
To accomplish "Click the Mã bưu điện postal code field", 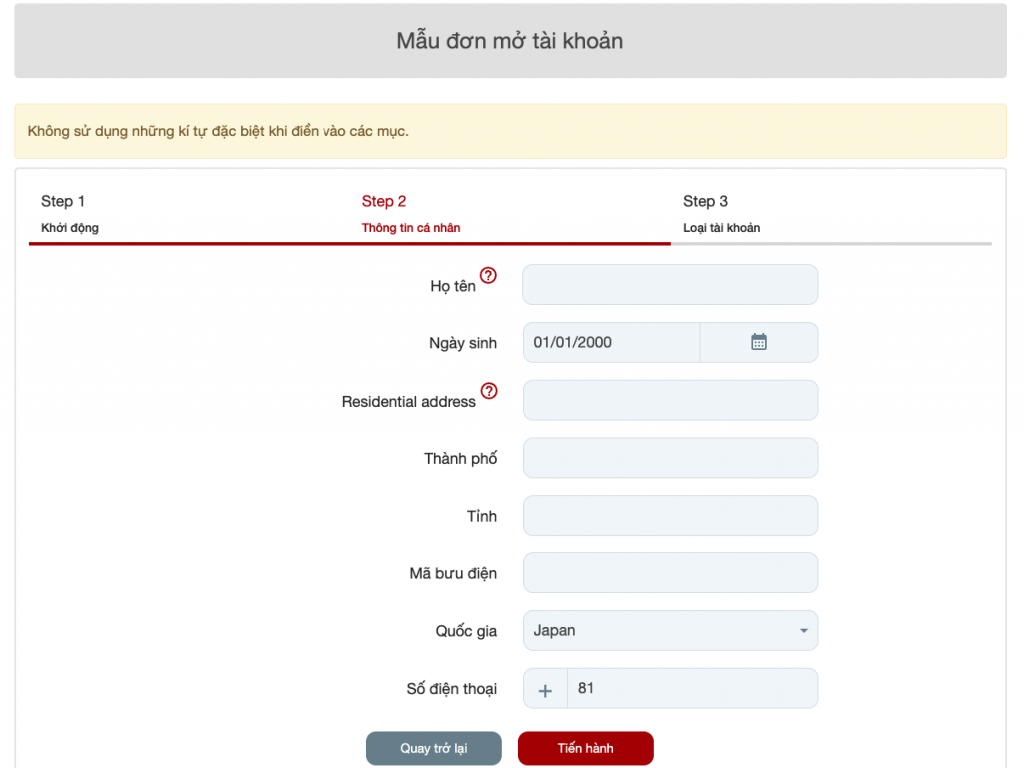I will [x=670, y=572].
